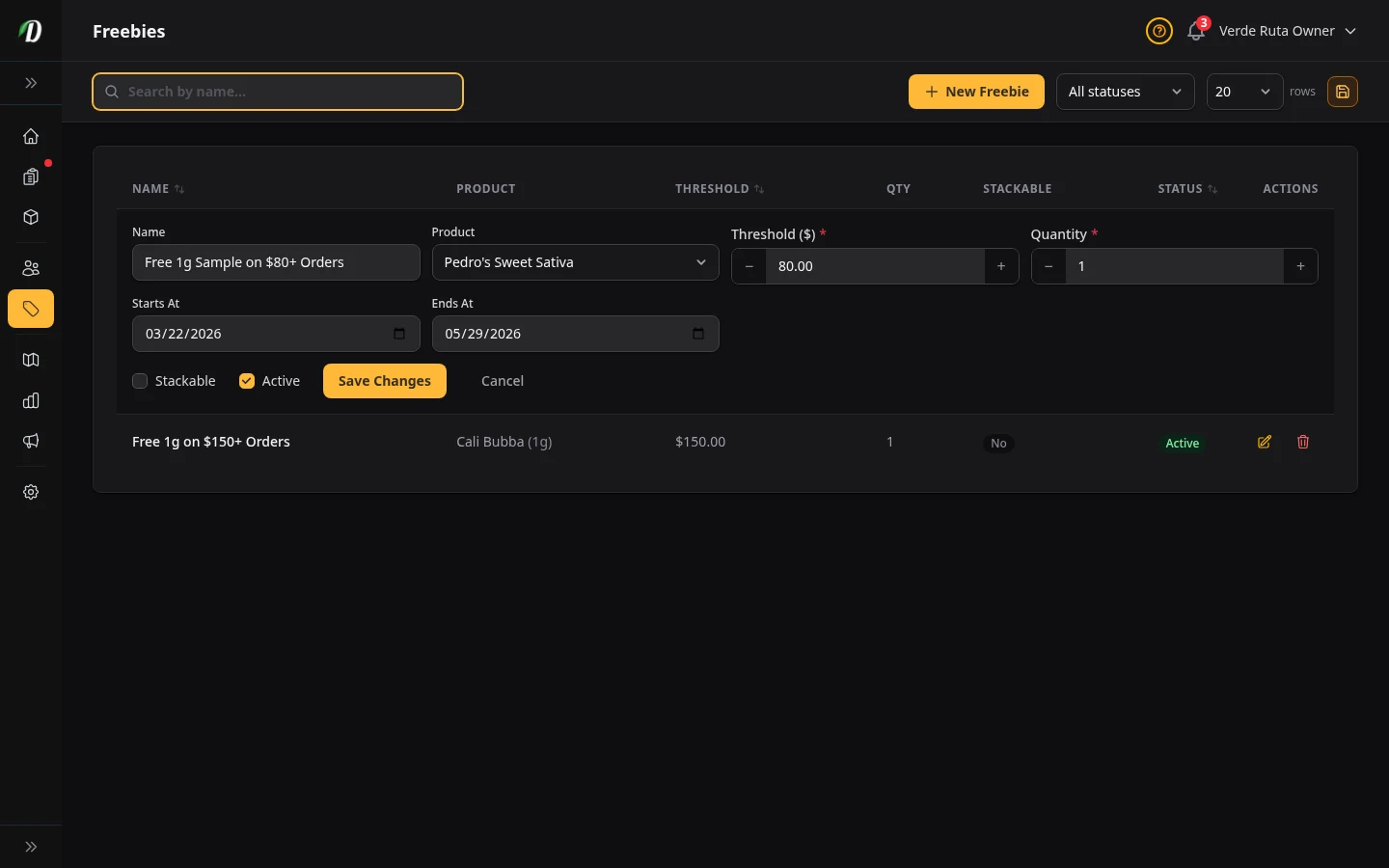This screenshot has width=1389, height=868.
Task: Open the analytics bar chart icon
Action: [x=31, y=400]
